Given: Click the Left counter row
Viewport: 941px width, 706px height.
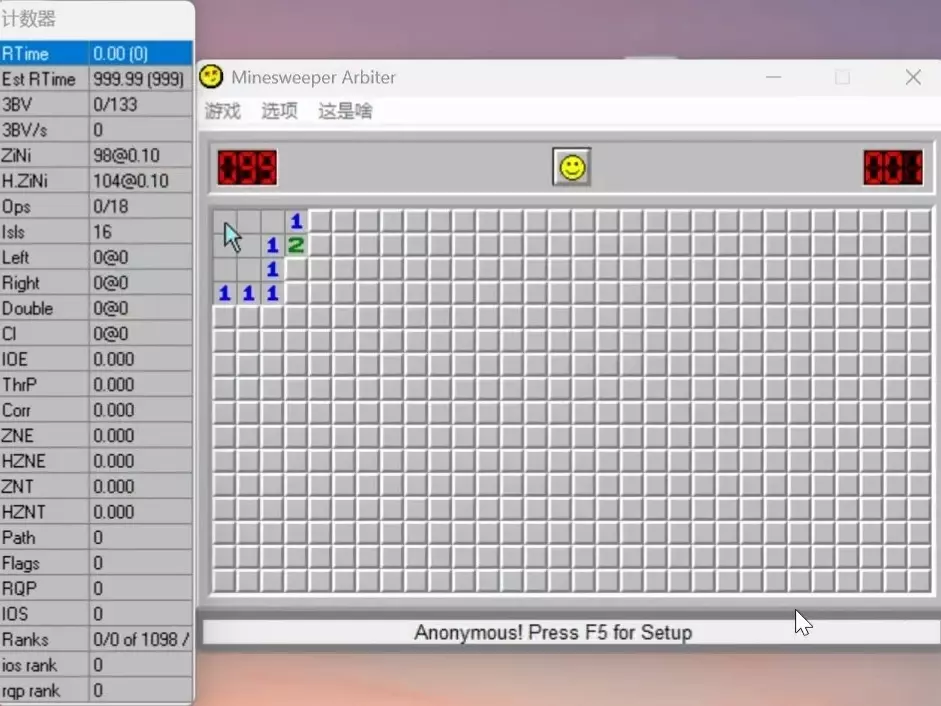Looking at the screenshot, I should click(96, 258).
